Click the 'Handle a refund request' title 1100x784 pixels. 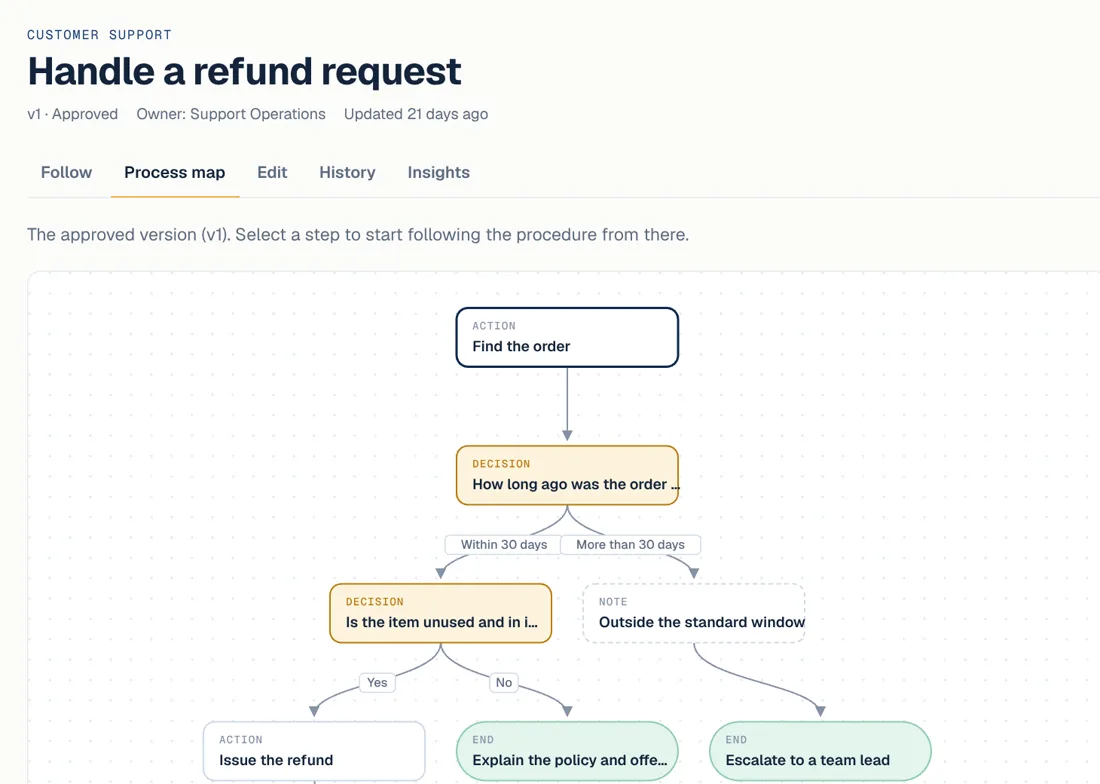[x=244, y=72]
